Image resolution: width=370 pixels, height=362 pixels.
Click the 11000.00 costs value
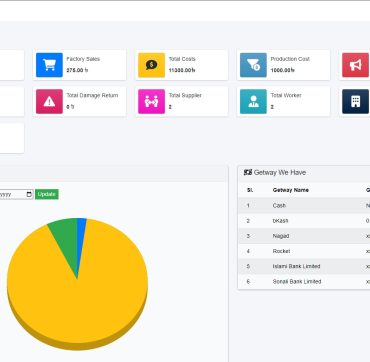pos(182,70)
